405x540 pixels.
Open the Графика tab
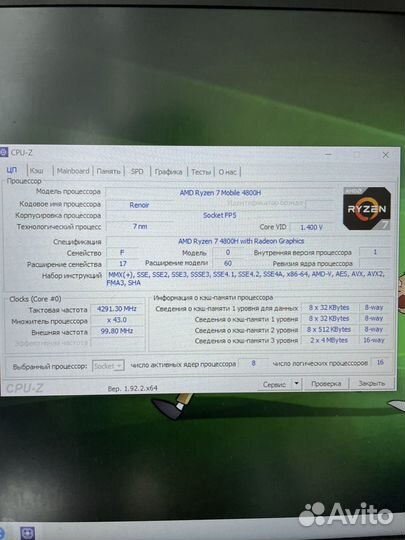point(168,172)
